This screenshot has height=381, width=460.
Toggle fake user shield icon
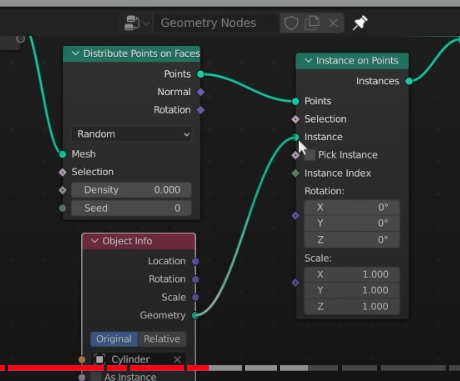coord(291,23)
